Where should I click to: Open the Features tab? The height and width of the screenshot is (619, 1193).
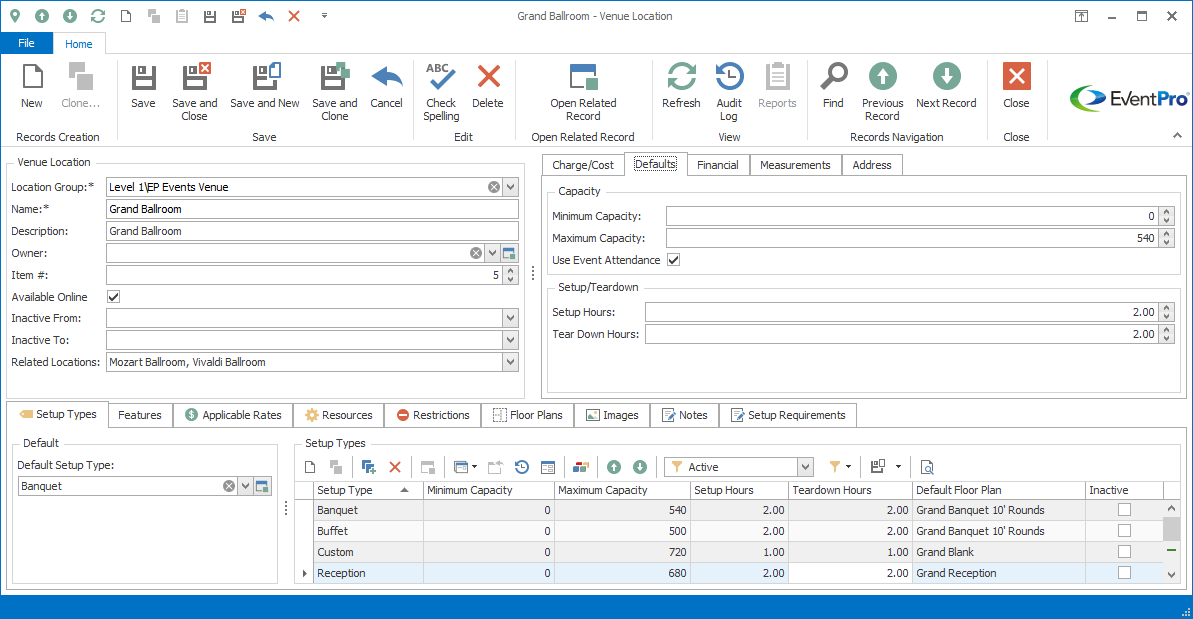140,415
